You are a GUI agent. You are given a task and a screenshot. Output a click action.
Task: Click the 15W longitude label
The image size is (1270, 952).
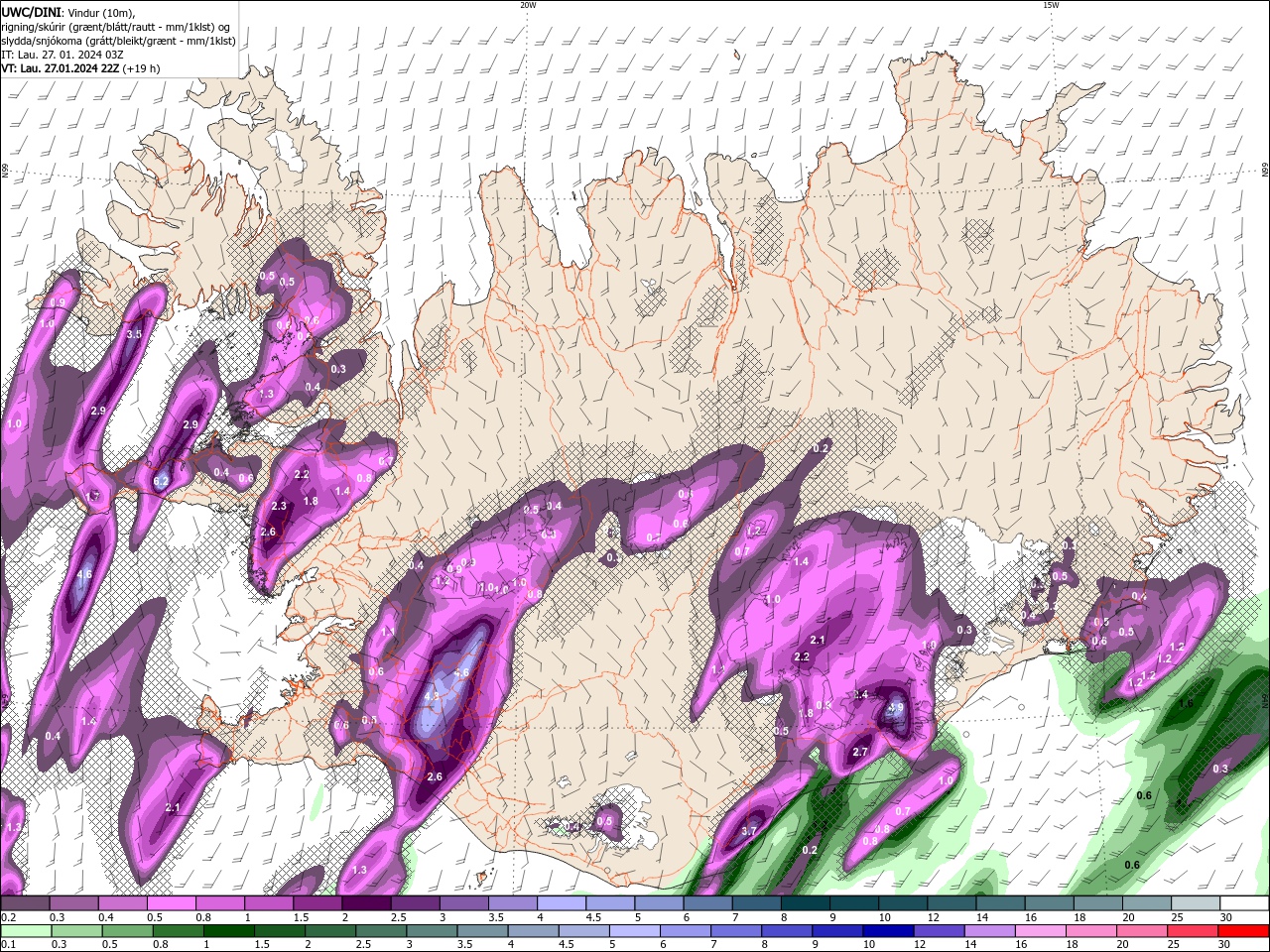(x=1050, y=5)
